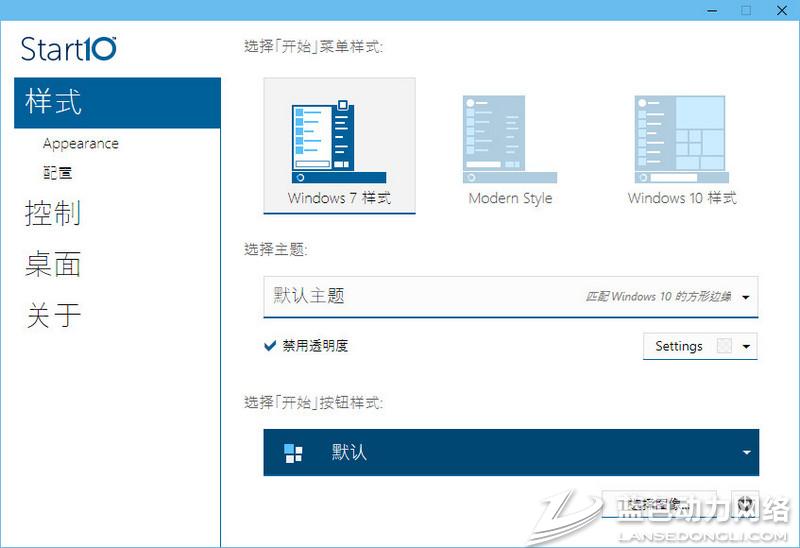Select the Appearance sub-item
This screenshot has width=800, height=548.
pyautogui.click(x=81, y=144)
